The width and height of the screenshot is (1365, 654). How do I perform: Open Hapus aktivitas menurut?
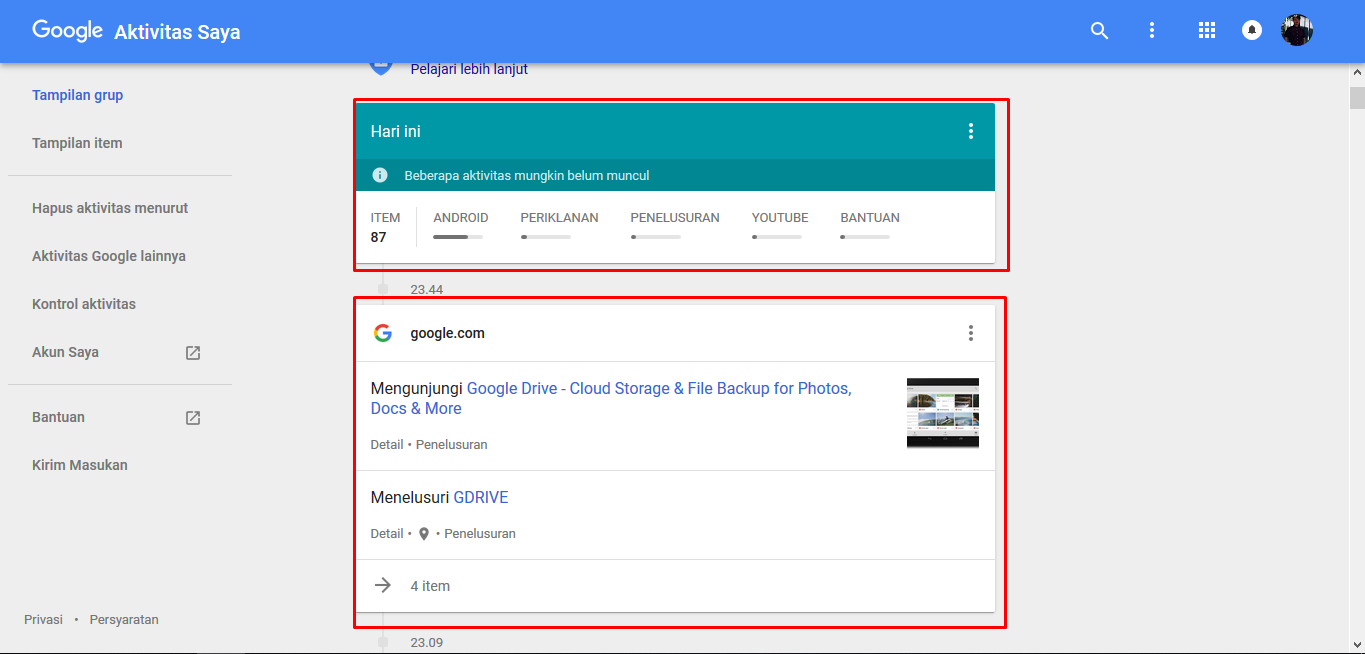[x=110, y=209]
